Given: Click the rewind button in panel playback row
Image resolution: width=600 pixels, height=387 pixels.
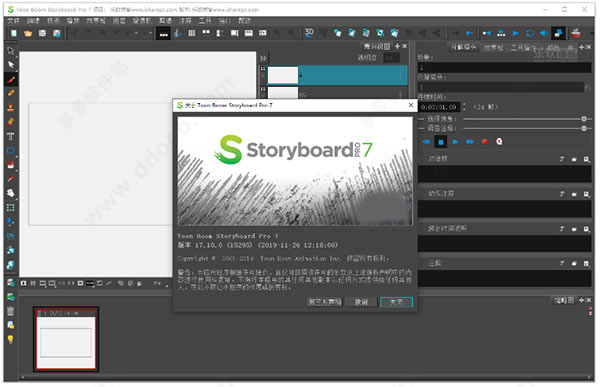Looking at the screenshot, I should tap(426, 142).
